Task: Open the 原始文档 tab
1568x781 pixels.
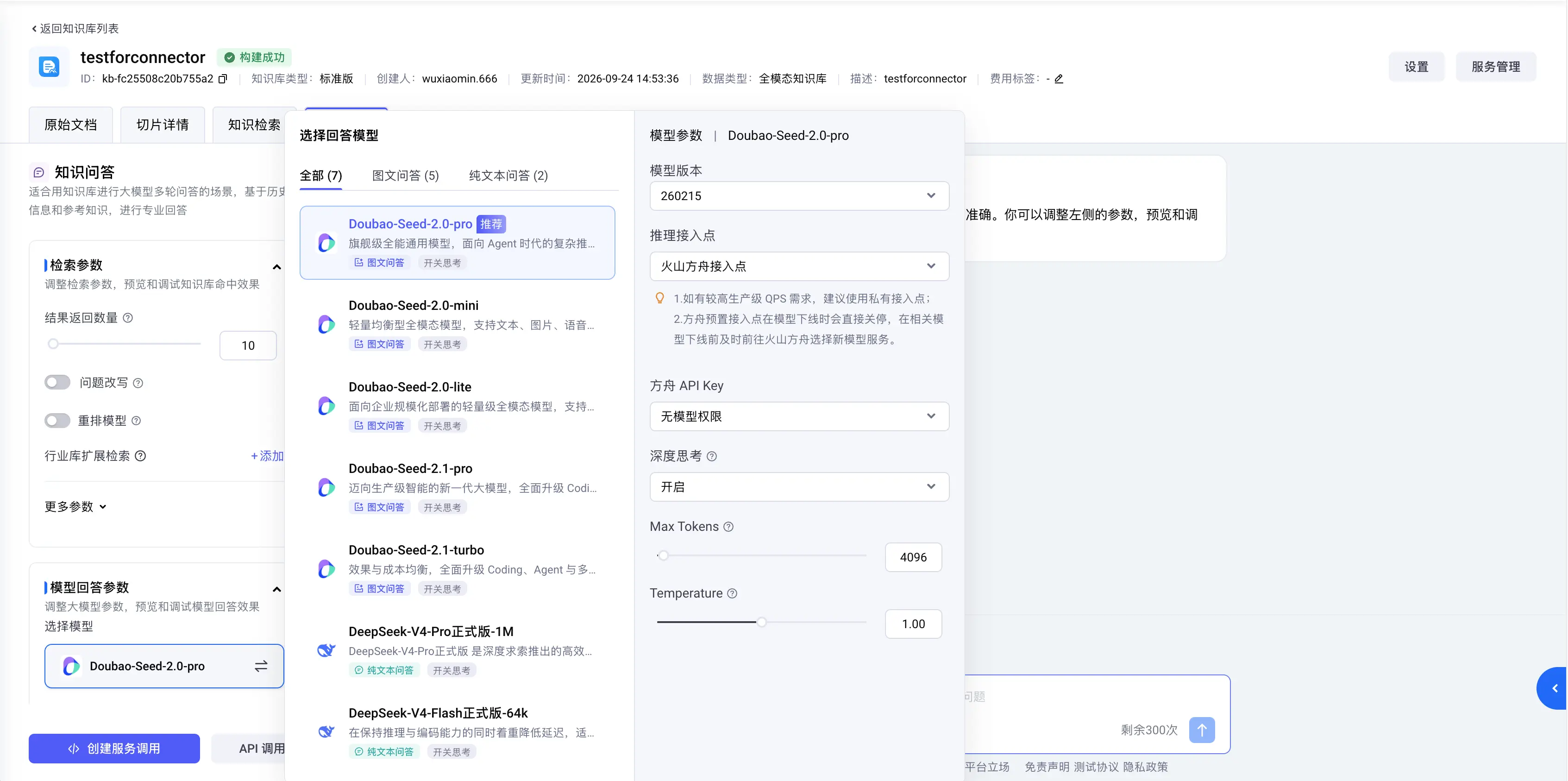Action: pos(70,125)
